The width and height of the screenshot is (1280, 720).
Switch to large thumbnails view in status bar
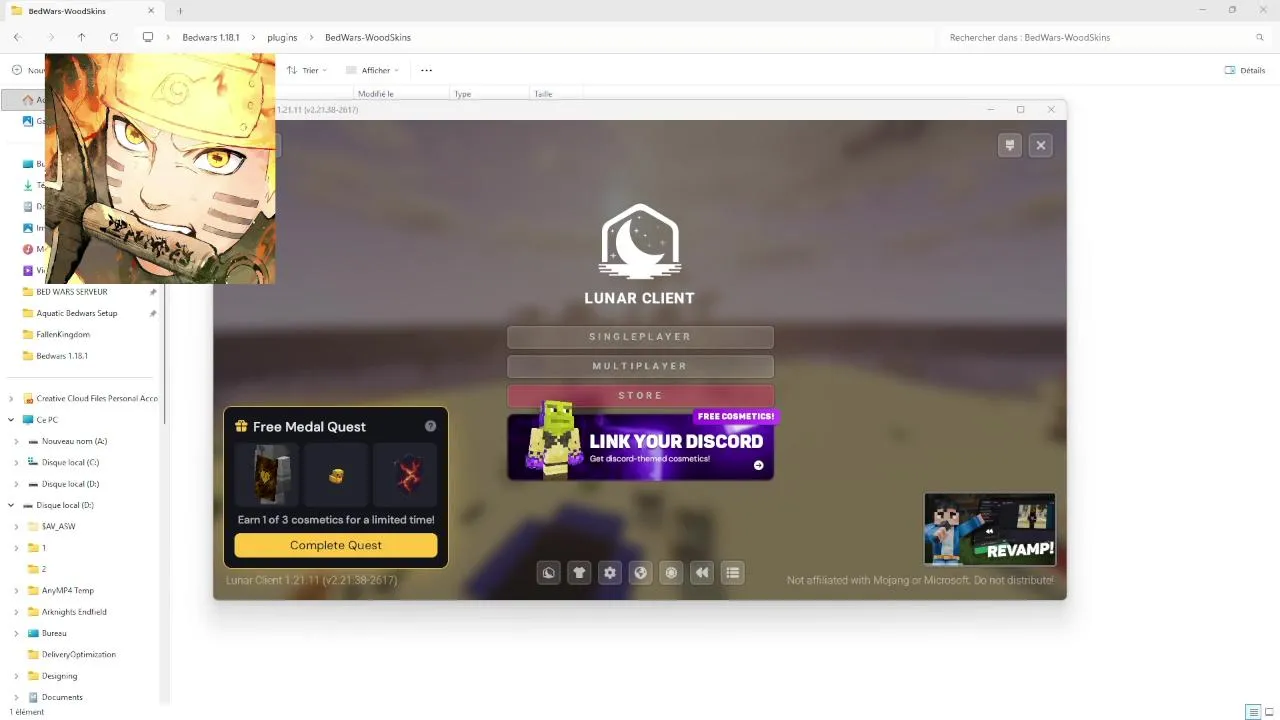(1268, 712)
